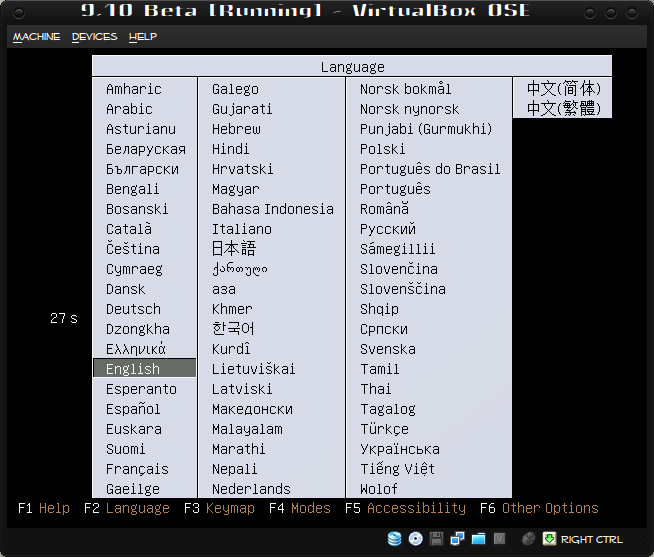Choose Türkçe language
Viewport: 654px width, 557px height.
pos(385,429)
